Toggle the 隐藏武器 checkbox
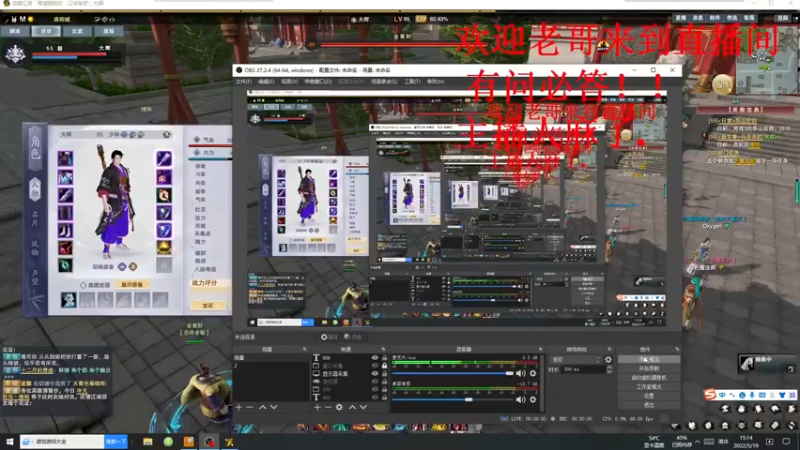The height and width of the screenshot is (450, 800). tap(83, 285)
